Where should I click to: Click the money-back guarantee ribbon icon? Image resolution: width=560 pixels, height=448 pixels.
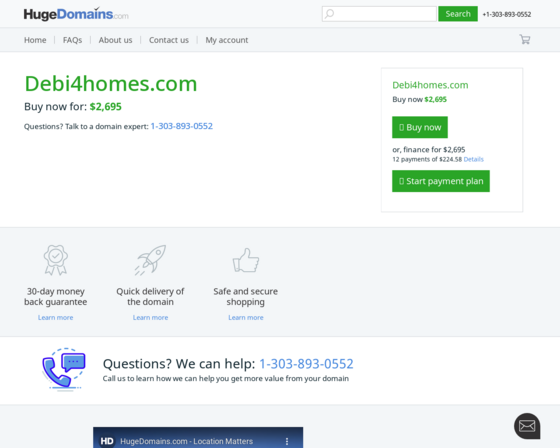(x=56, y=260)
